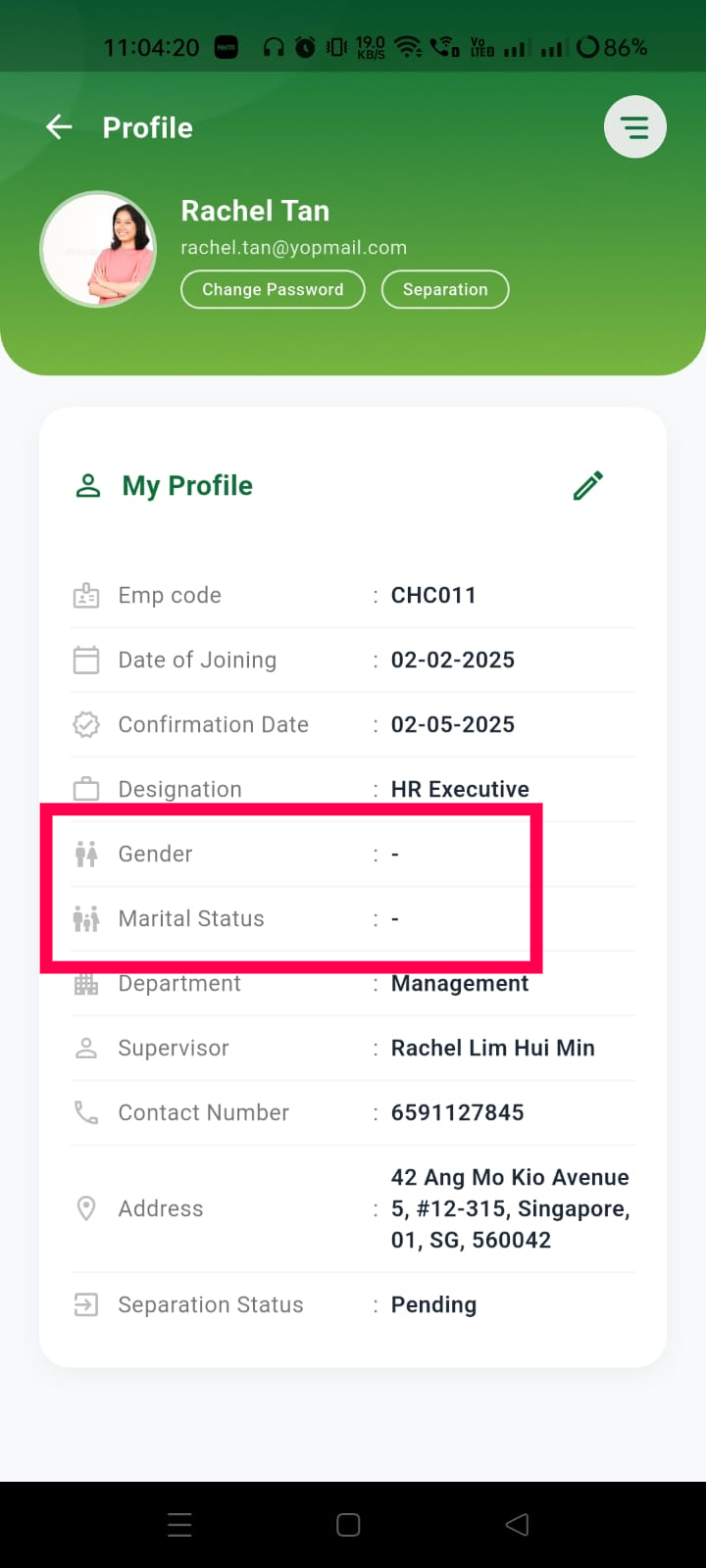The width and height of the screenshot is (706, 1568).
Task: Tap the Gender icon
Action: click(86, 854)
